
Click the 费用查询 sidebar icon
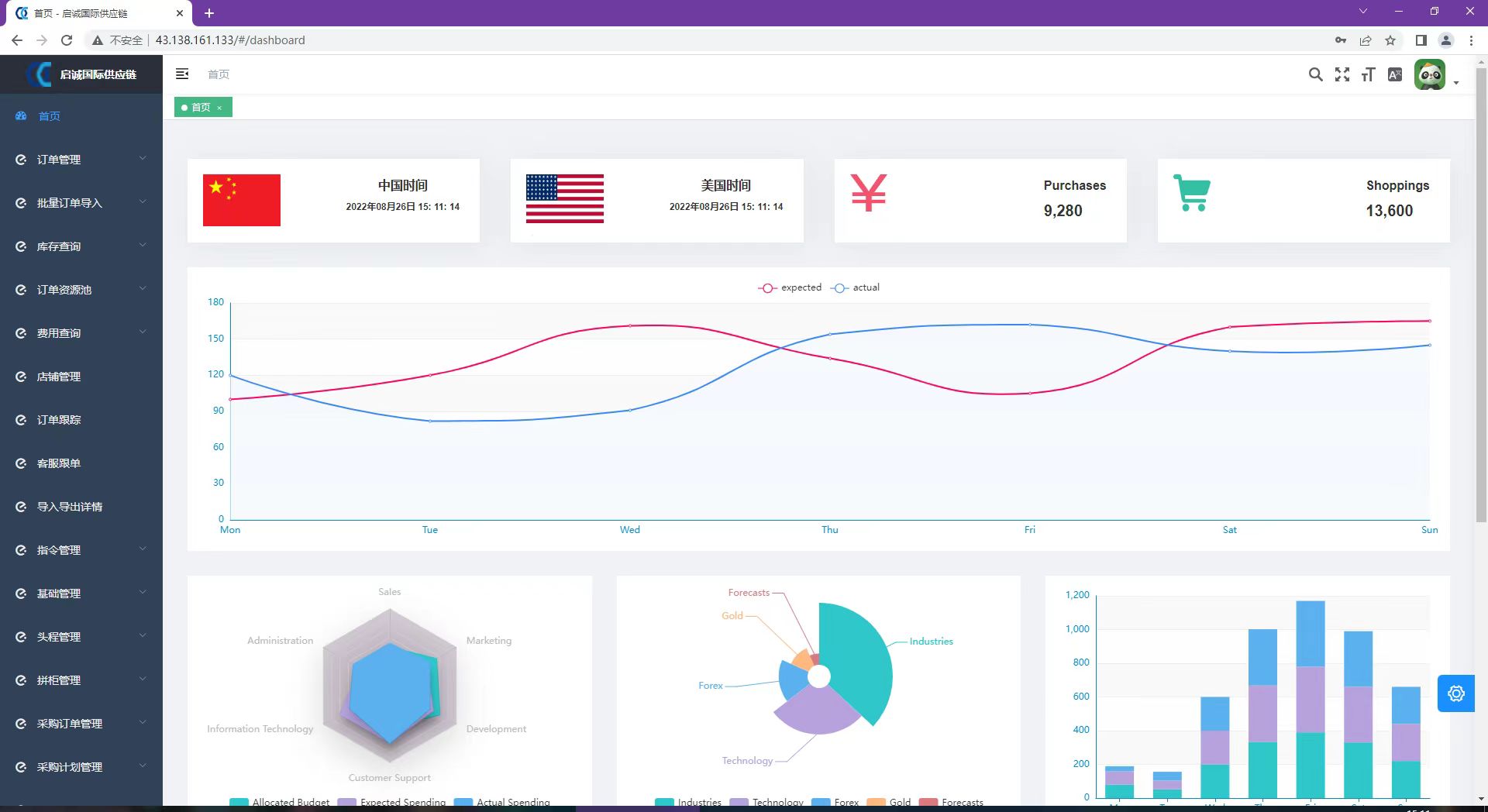[21, 333]
